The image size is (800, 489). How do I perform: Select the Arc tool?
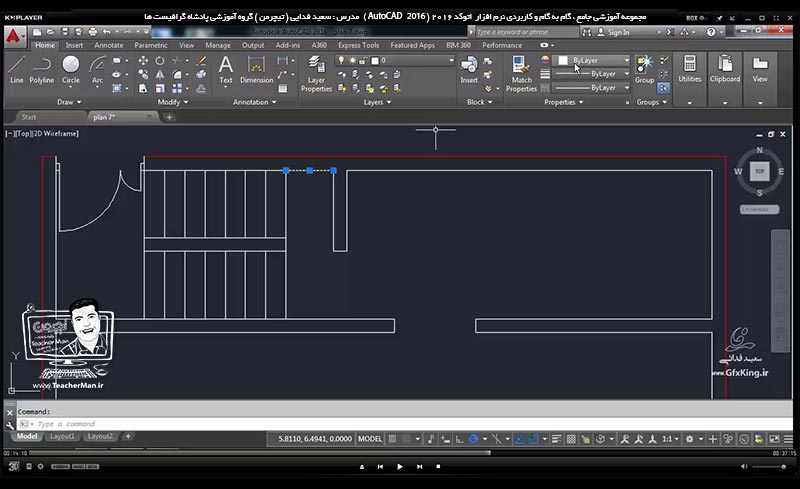[97, 70]
